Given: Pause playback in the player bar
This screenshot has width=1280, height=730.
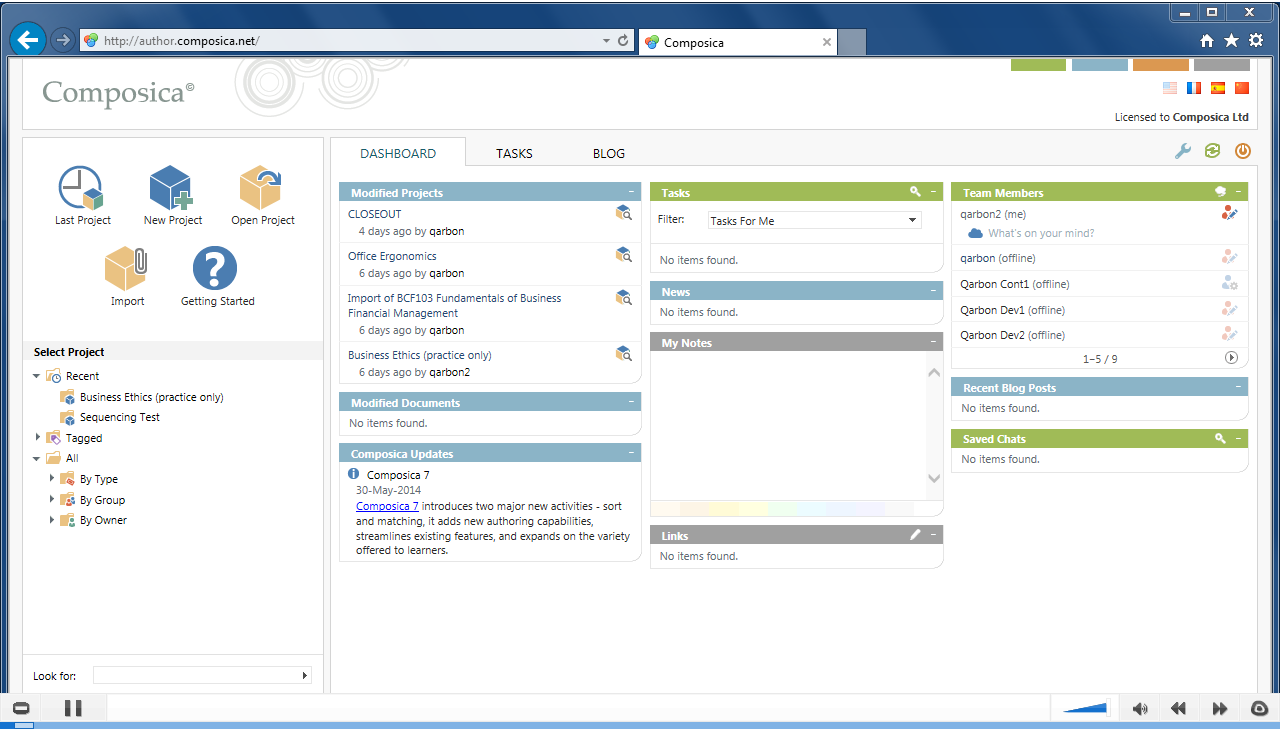Looking at the screenshot, I should tap(73, 708).
